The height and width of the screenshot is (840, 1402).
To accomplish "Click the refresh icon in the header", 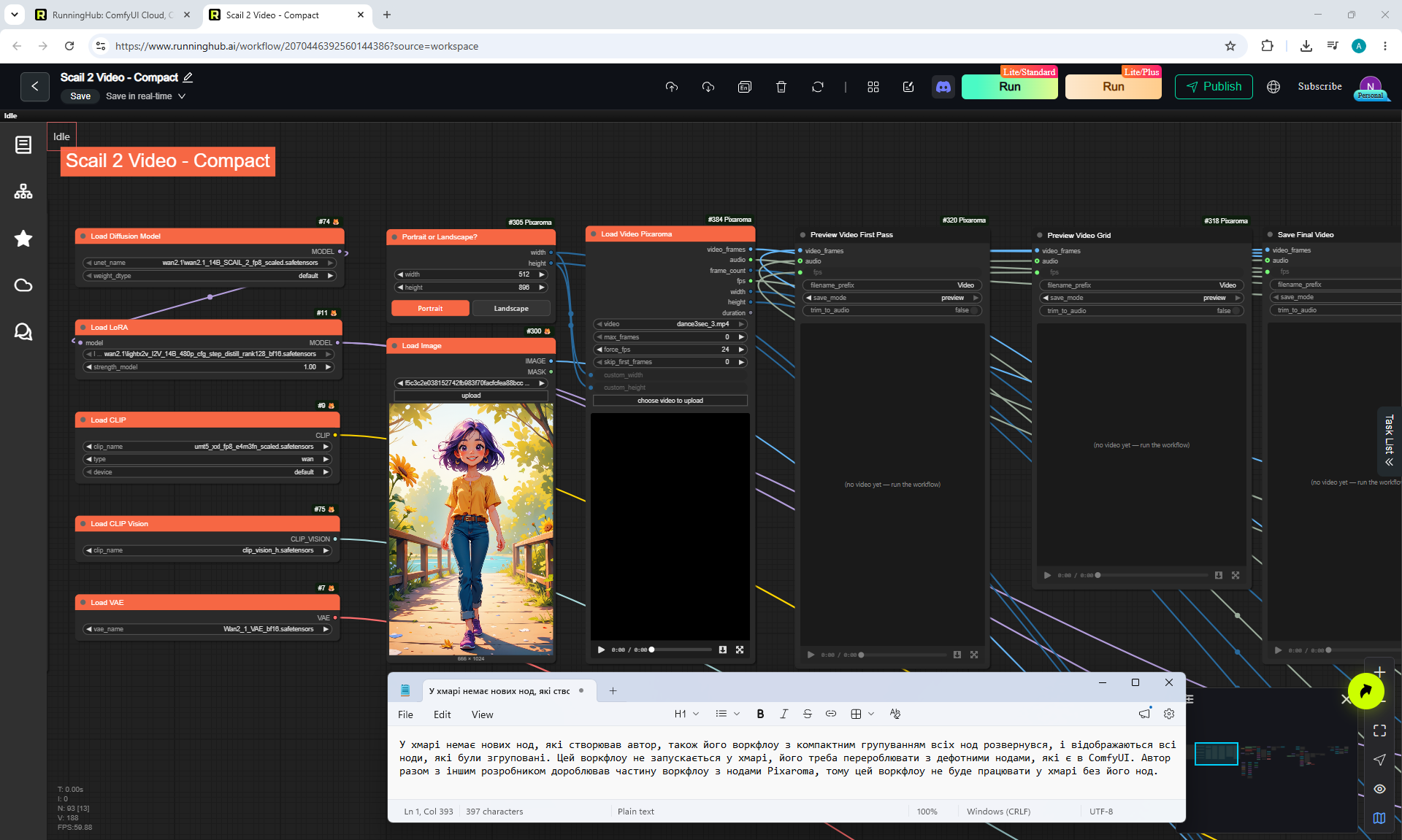I will point(818,87).
